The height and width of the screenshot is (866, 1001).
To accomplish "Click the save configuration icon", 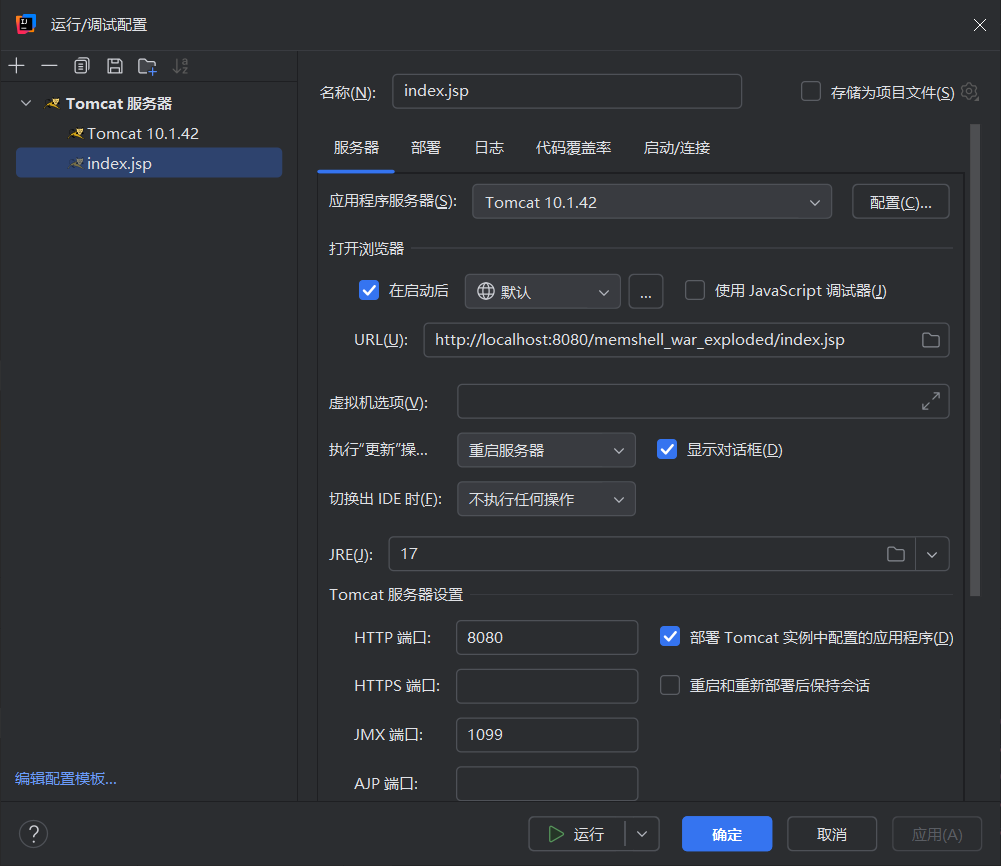I will coord(115,66).
